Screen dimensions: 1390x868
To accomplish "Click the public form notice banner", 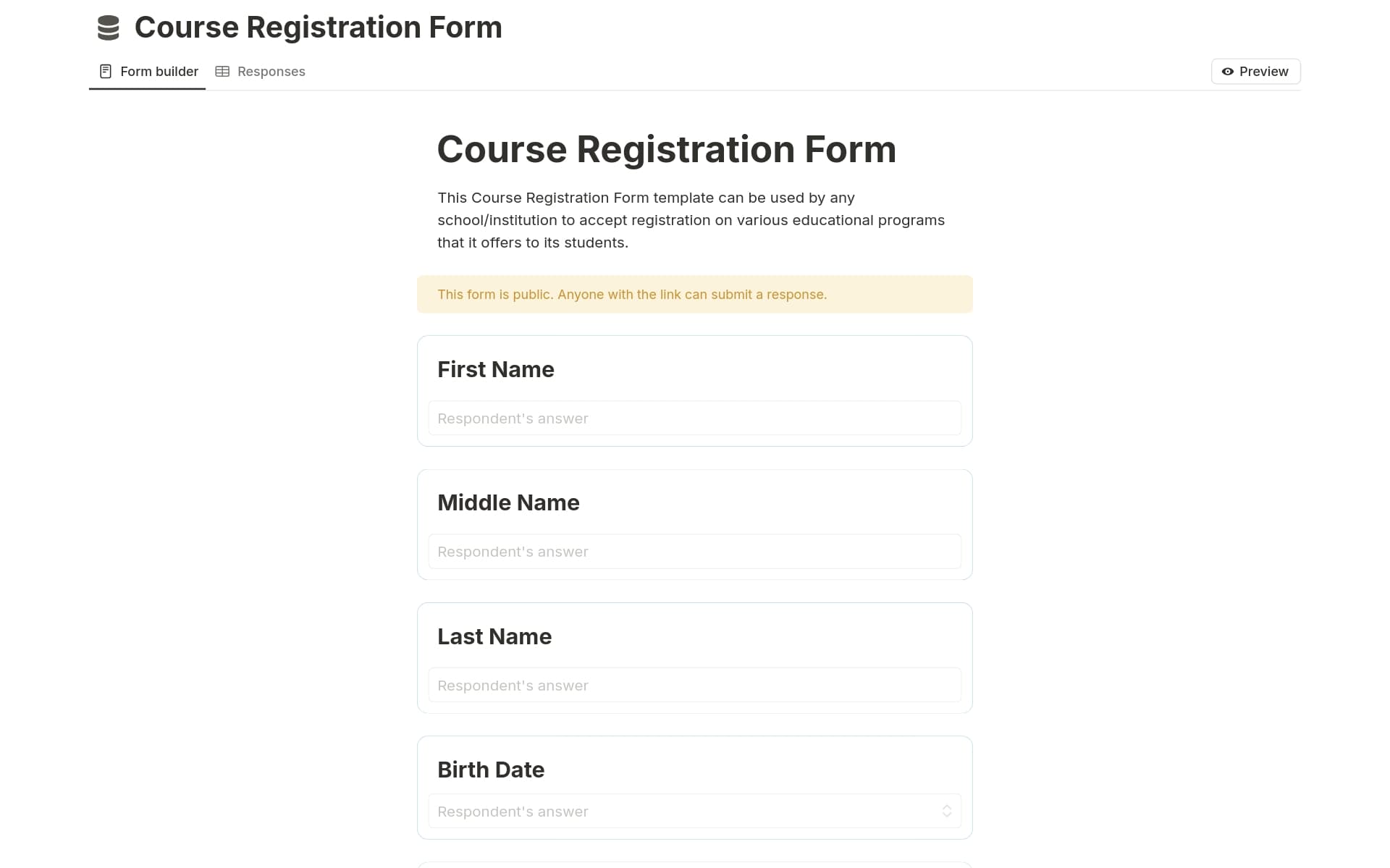I will [x=694, y=294].
